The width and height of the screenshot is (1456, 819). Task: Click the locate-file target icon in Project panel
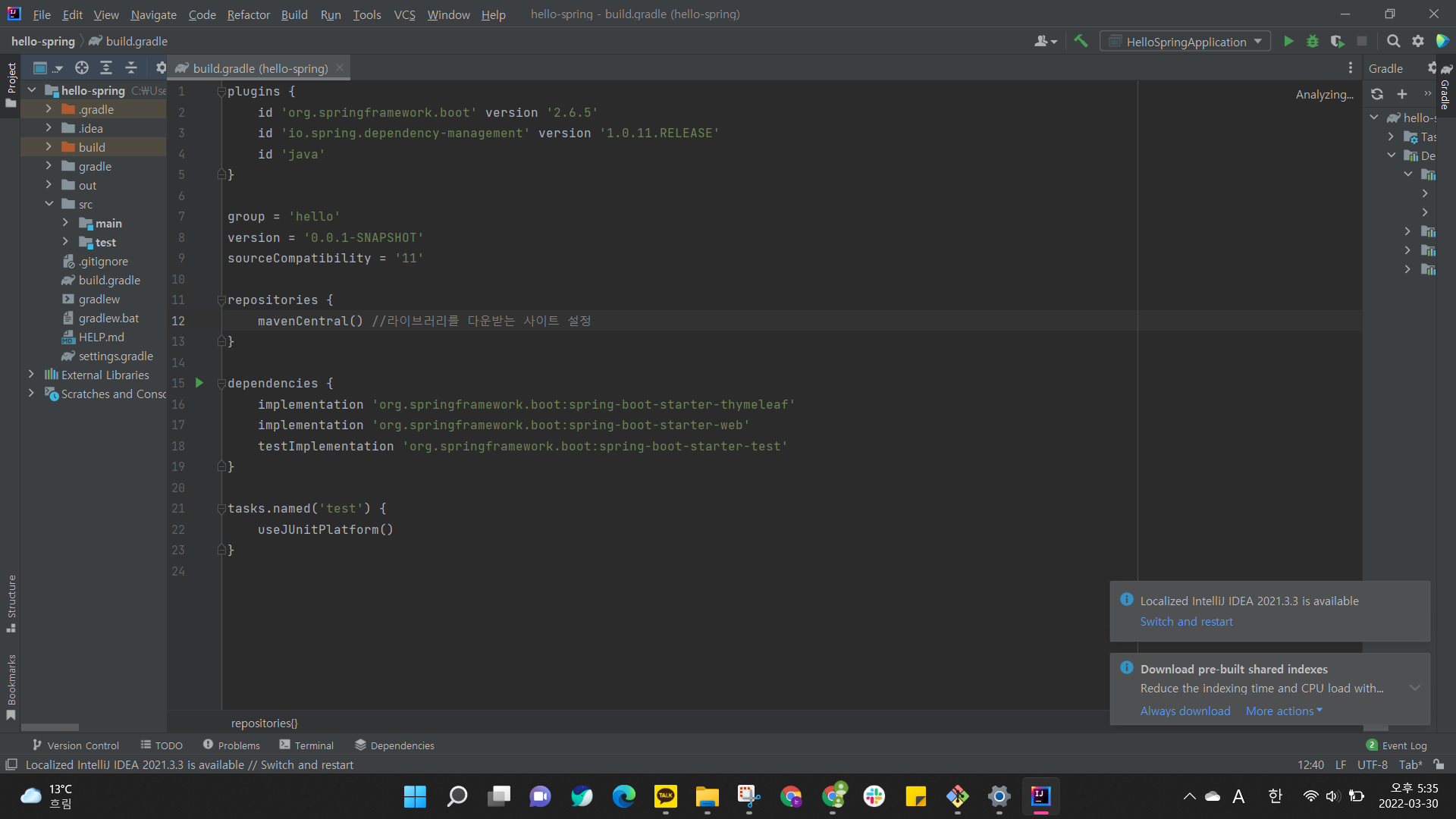[x=82, y=68]
